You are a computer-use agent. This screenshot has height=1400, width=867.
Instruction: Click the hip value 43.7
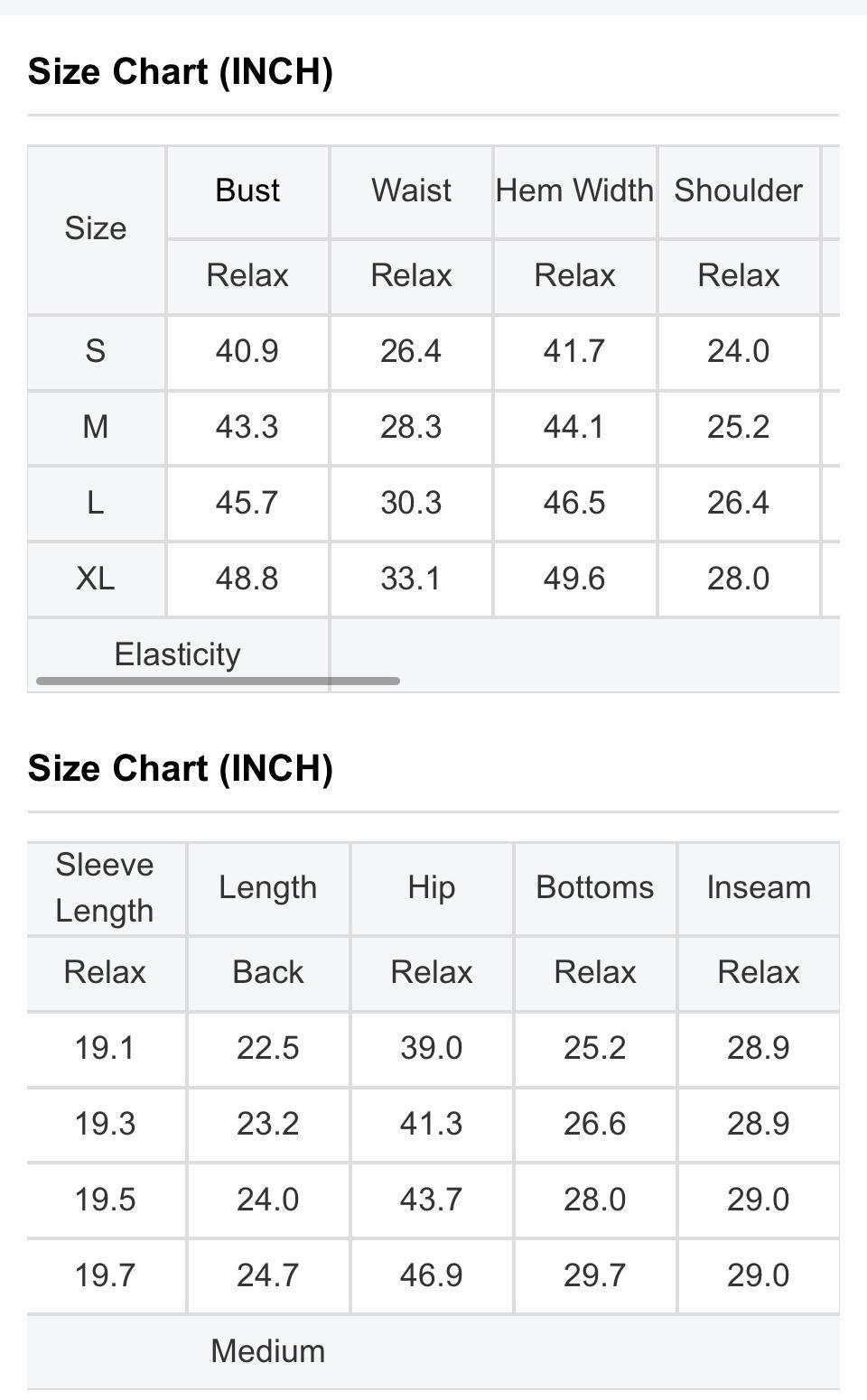(x=432, y=1201)
